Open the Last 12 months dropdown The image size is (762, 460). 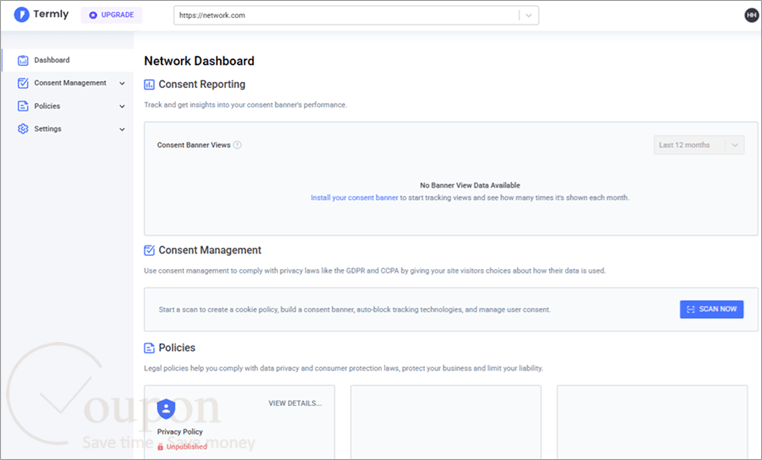[x=699, y=145]
